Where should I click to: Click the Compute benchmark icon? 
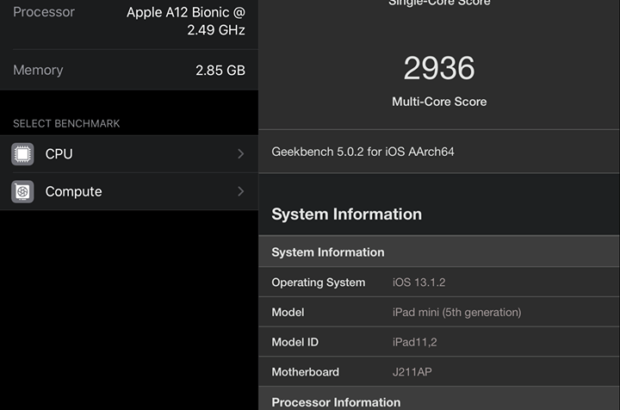(23, 191)
